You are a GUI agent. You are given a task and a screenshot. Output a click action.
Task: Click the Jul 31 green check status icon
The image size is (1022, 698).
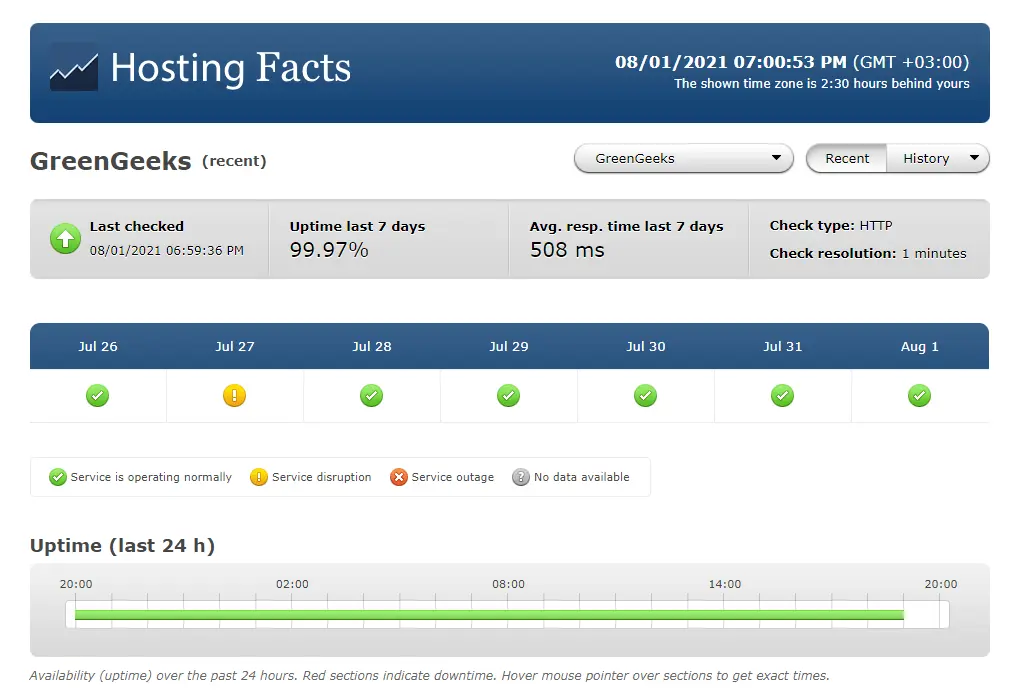[782, 396]
